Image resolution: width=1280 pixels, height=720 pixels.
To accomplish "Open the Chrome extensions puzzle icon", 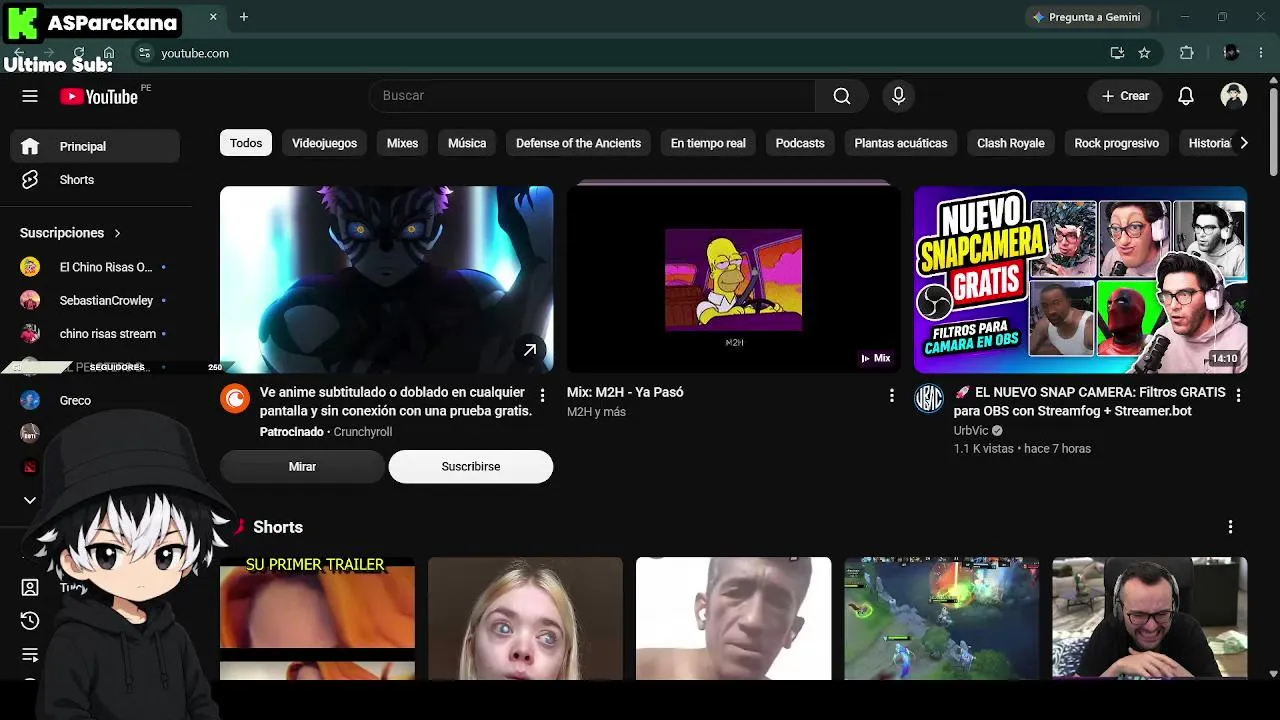I will (x=1187, y=53).
